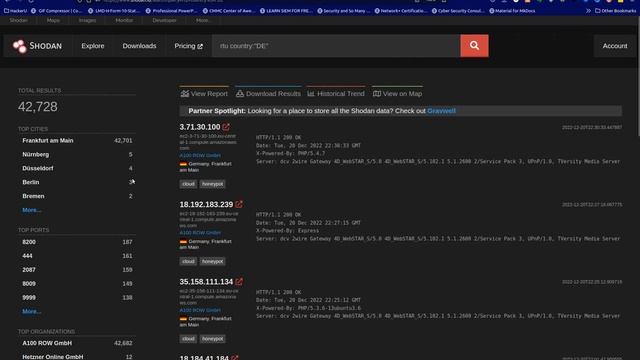Image resolution: width=640 pixels, height=360 pixels.
Task: Open the Pricing external link
Action: (x=188, y=46)
